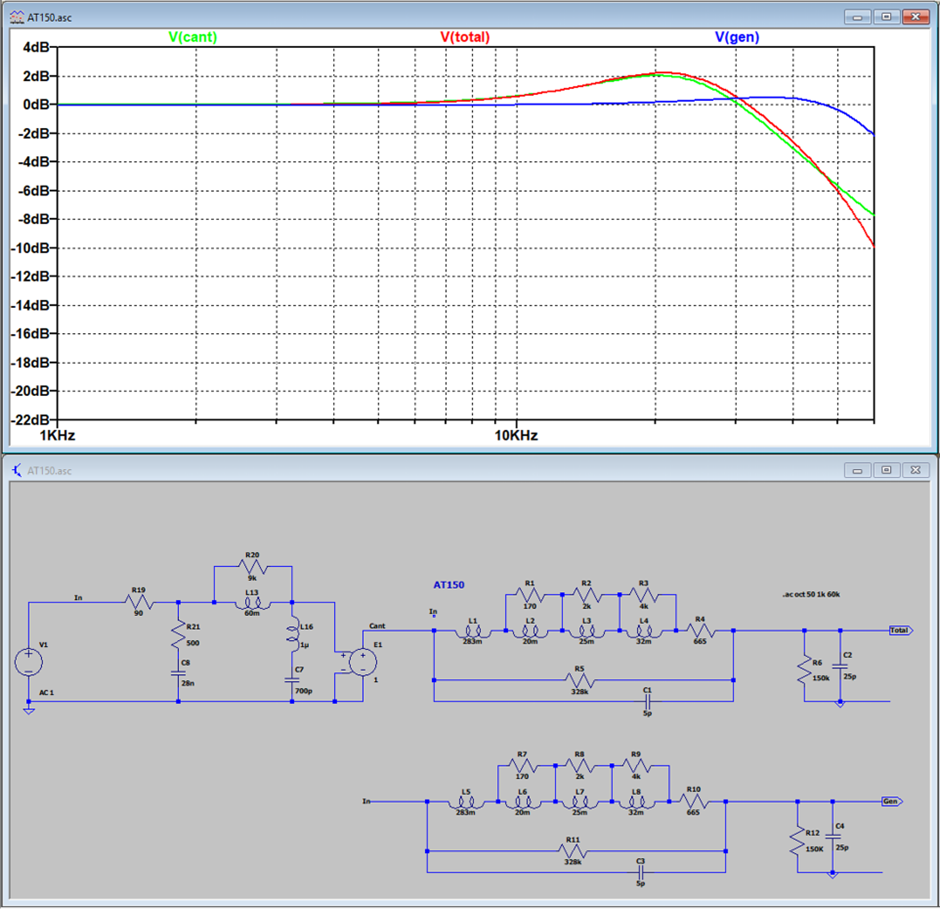Click the -22dB vertical axis label
Screen dimensions: 940x909
[31, 420]
